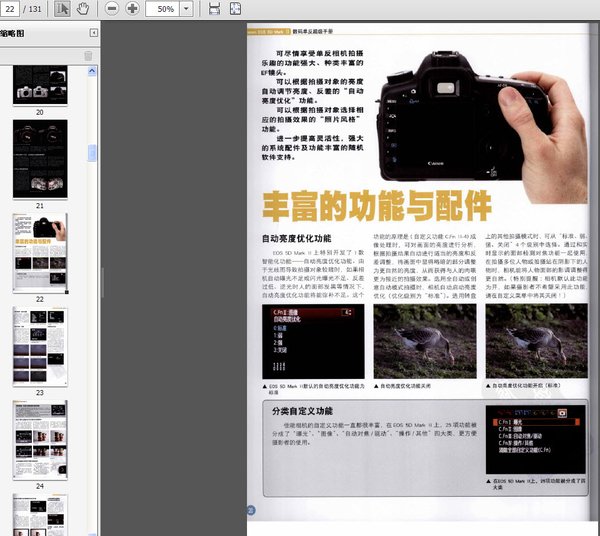Open page 20 thumbnail
The height and width of the screenshot is (536, 600).
click(40, 85)
